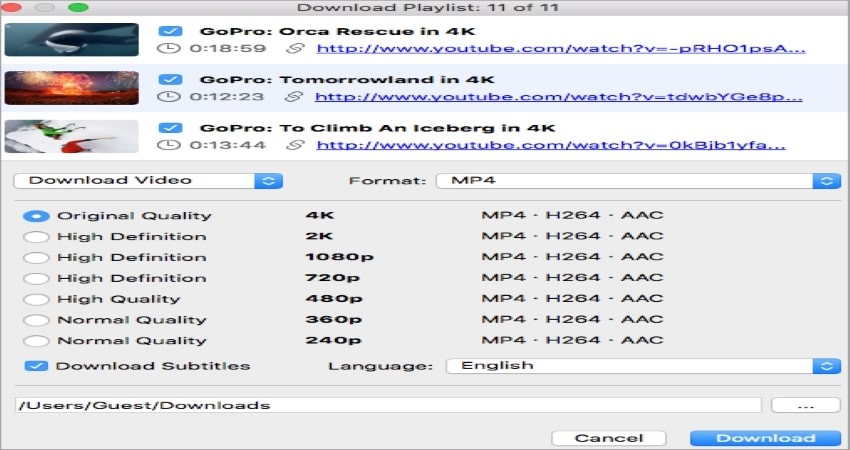Click the title 'GoPro: Tomorrowland in 4K'
This screenshot has width=850, height=450.
tap(347, 79)
